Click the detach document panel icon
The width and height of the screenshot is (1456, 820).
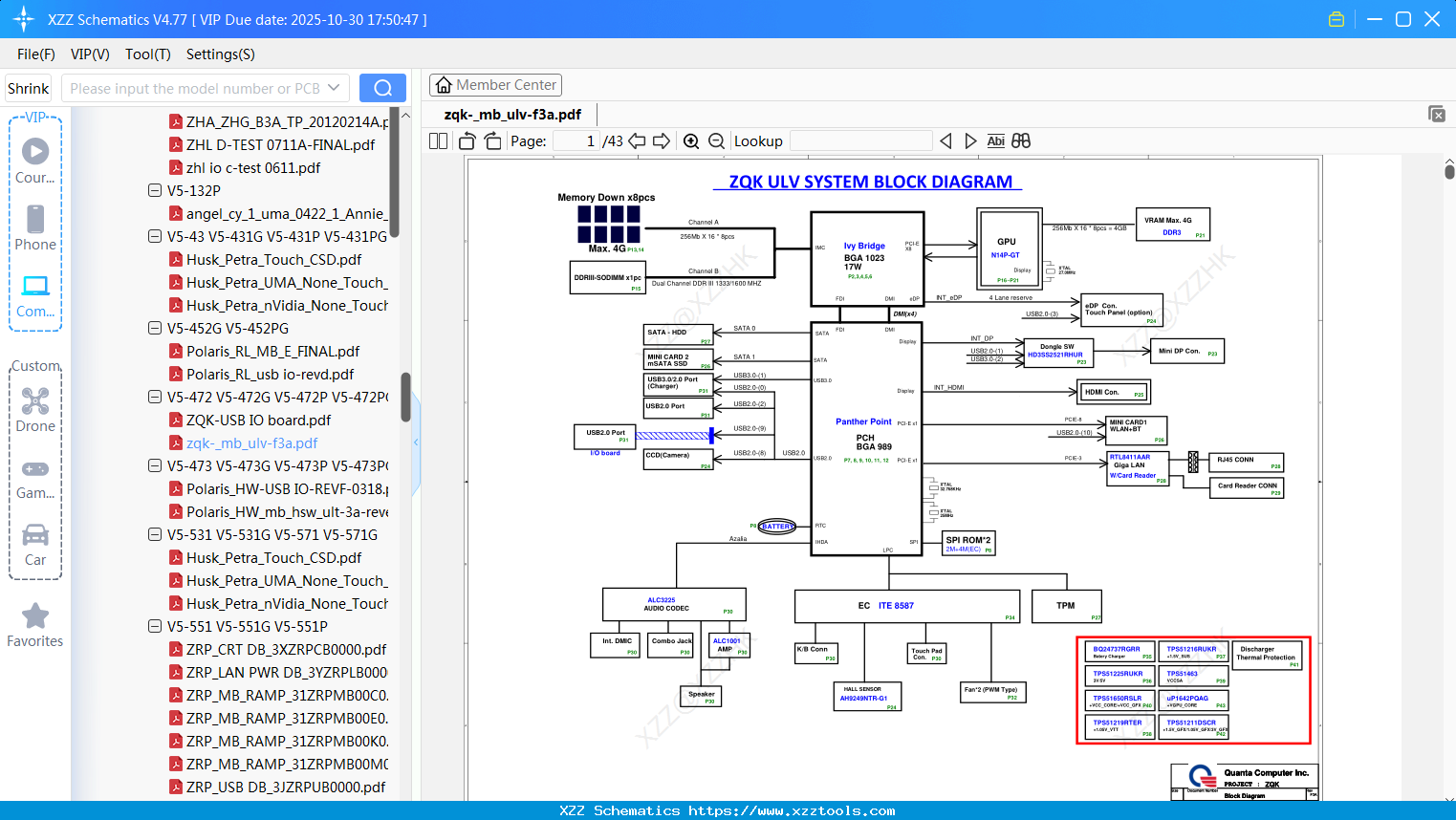click(x=1437, y=114)
